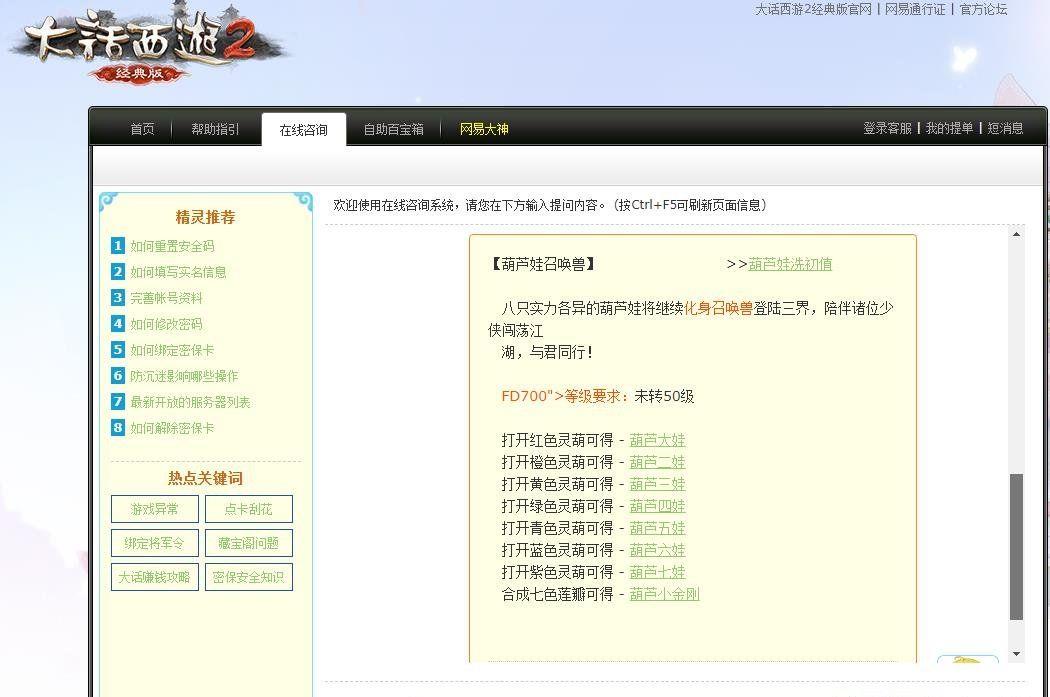Open 完善帐号资料 help topic
Viewport: 1050px width, 697px height.
click(166, 299)
